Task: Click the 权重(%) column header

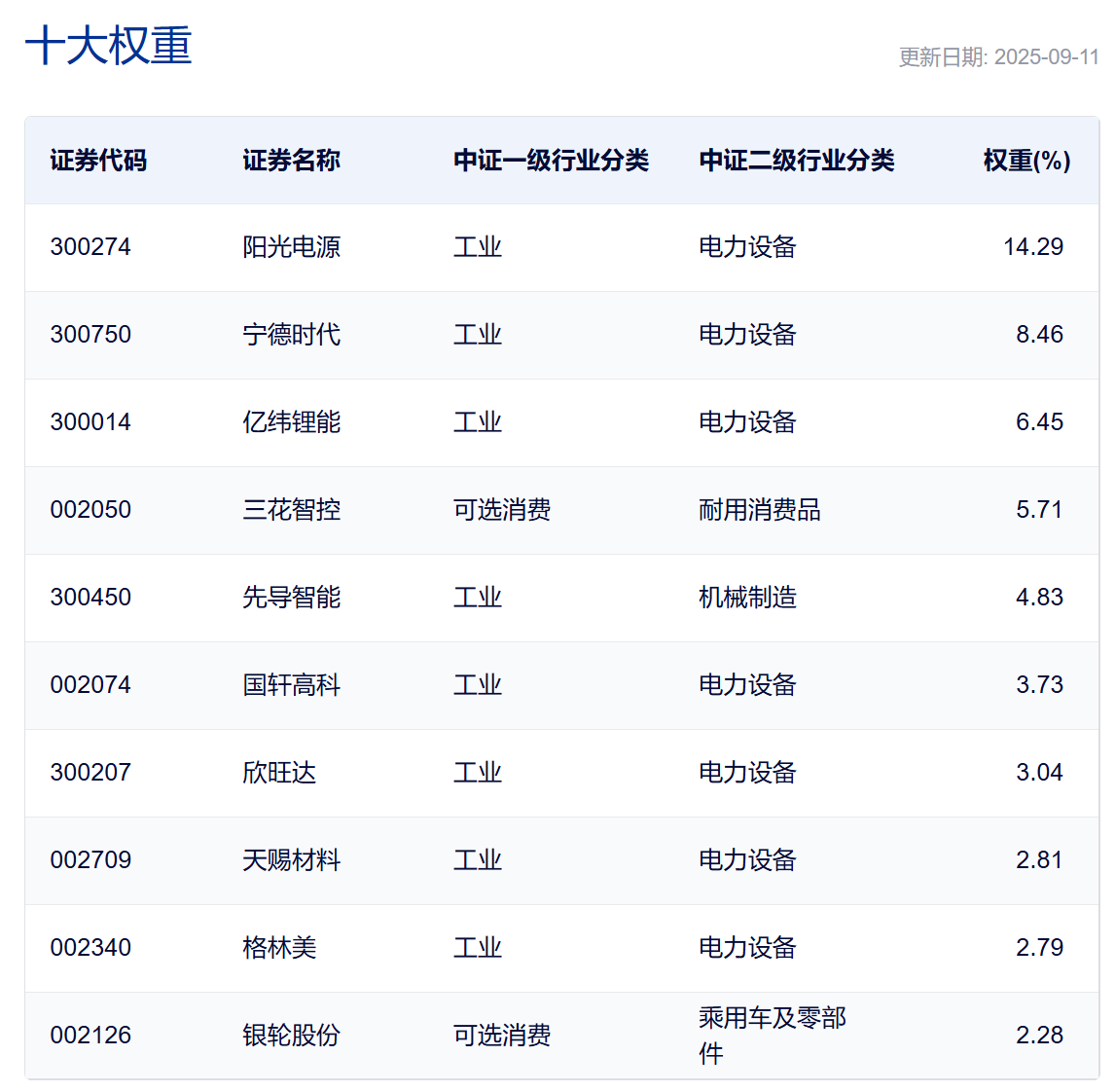Action: tap(1026, 160)
